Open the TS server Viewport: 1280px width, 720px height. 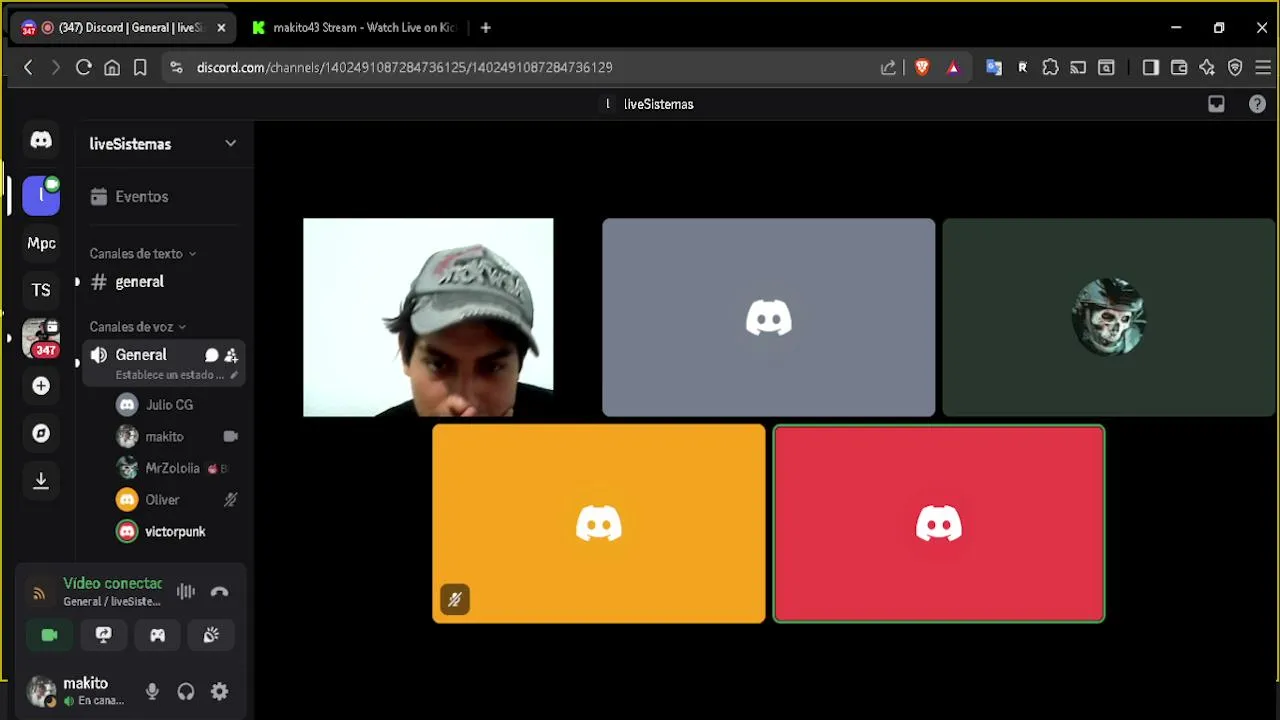point(41,290)
